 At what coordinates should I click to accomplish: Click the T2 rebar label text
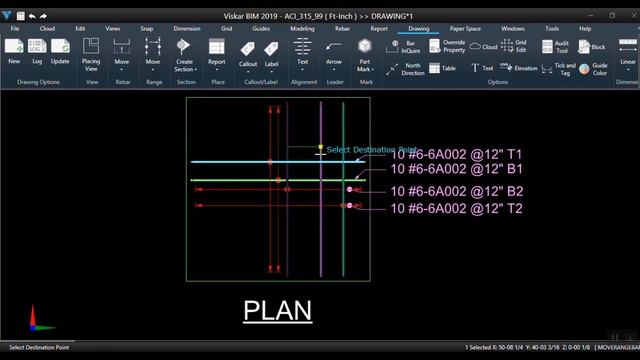tap(456, 209)
